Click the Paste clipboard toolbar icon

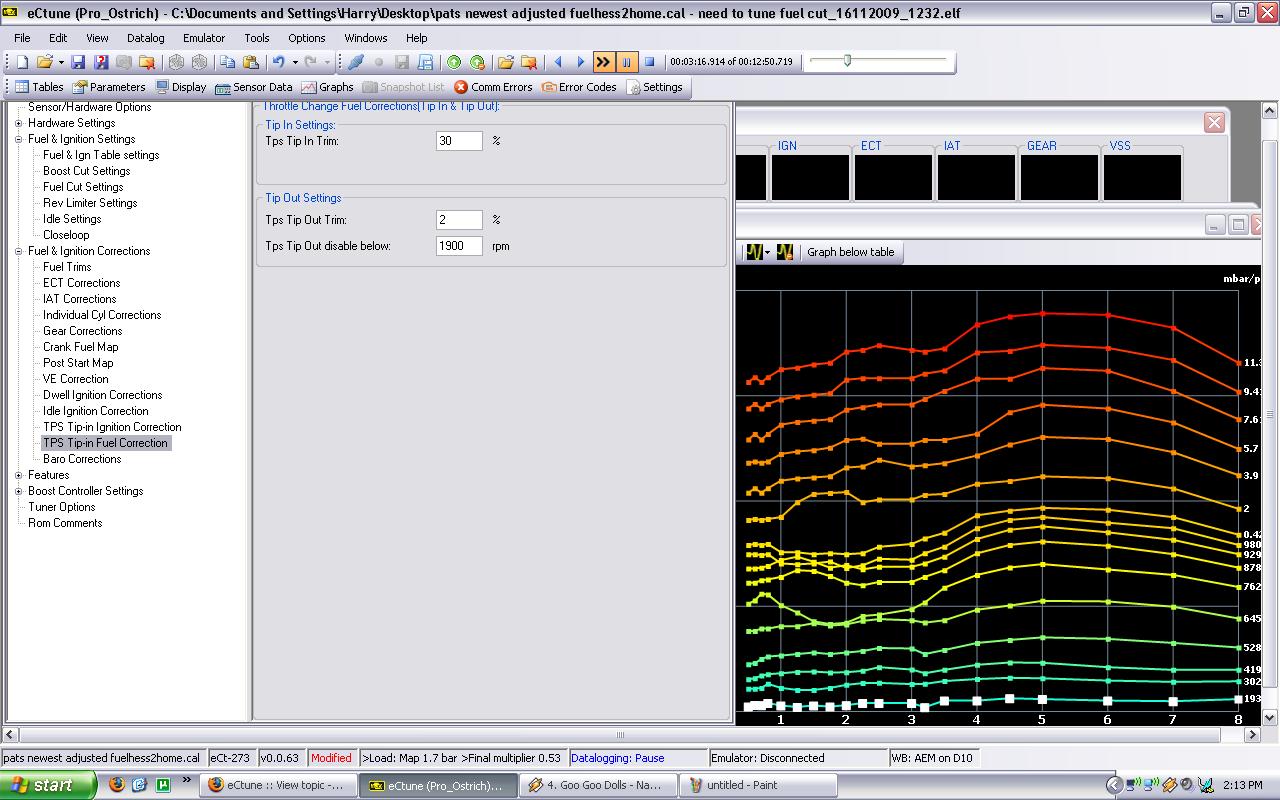(x=250, y=62)
